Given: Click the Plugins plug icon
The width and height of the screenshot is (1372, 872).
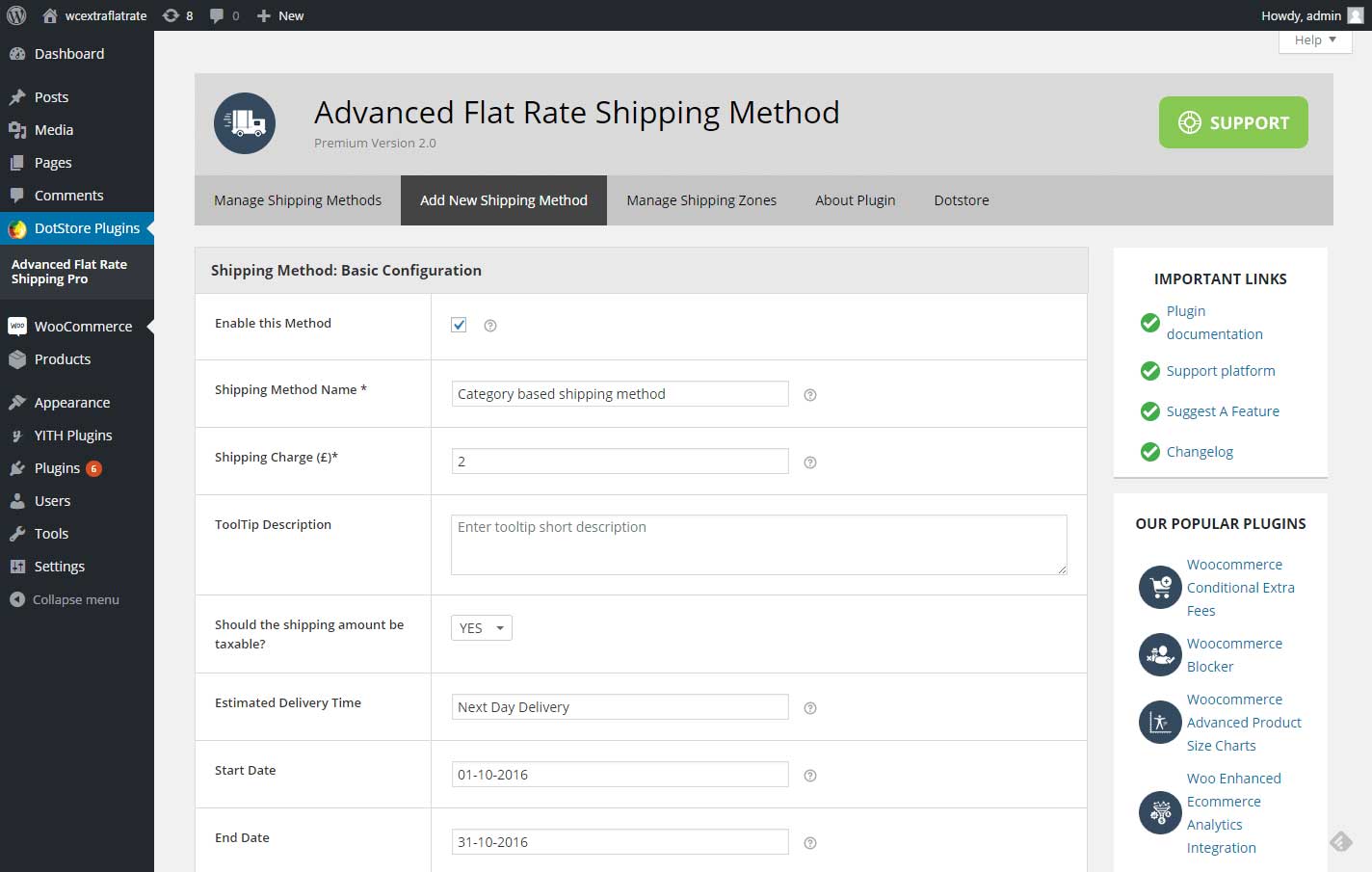Looking at the screenshot, I should [17, 468].
